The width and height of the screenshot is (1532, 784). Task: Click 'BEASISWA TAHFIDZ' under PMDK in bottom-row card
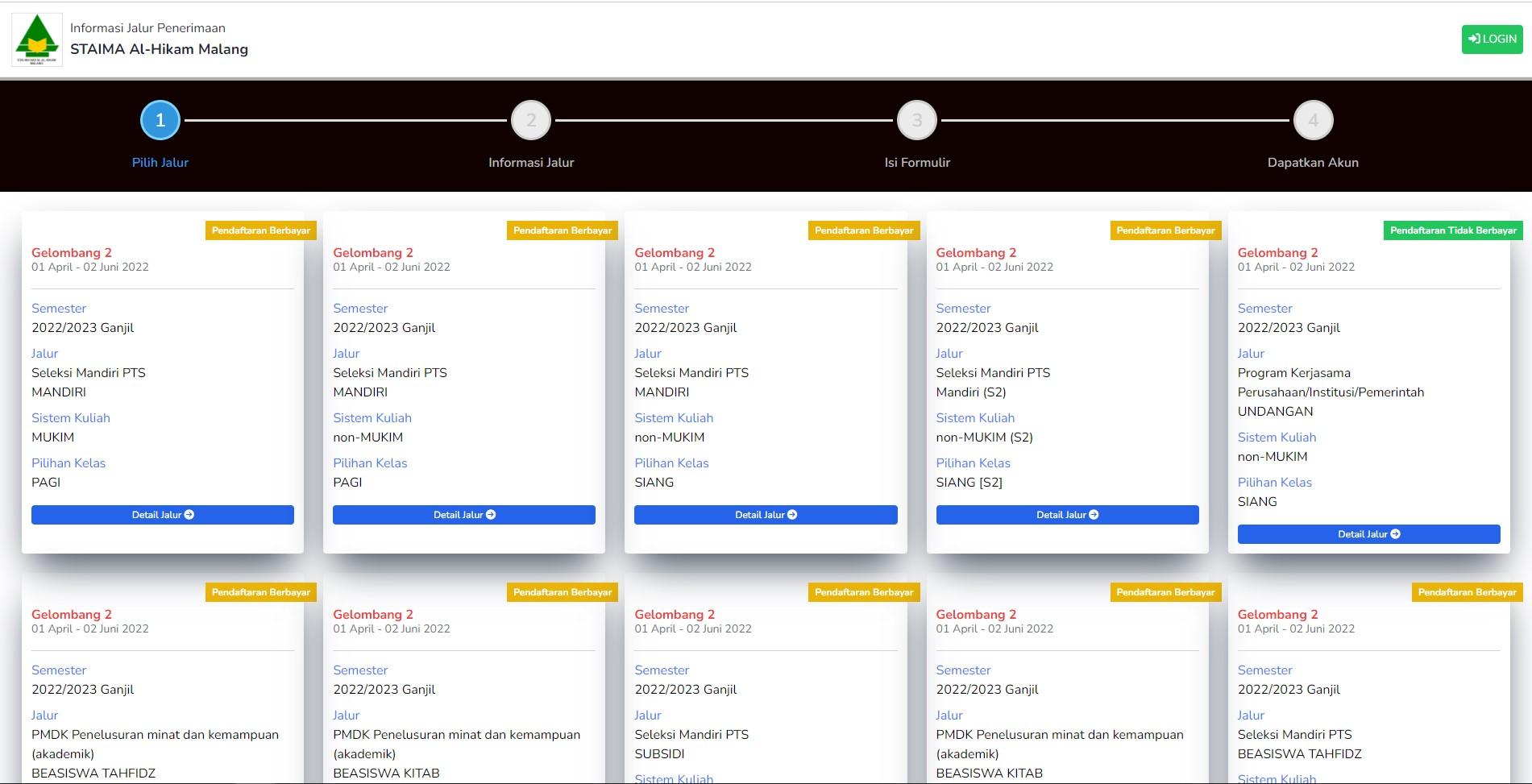[93, 774]
